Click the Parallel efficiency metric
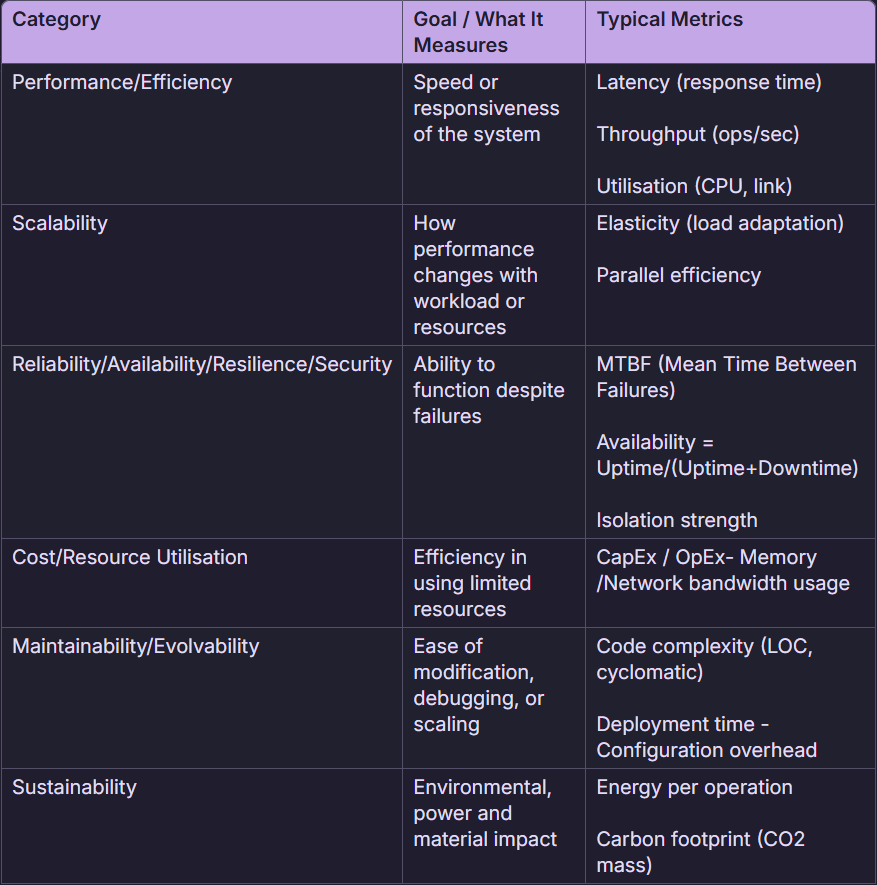The height and width of the screenshot is (885, 877). tap(679, 275)
